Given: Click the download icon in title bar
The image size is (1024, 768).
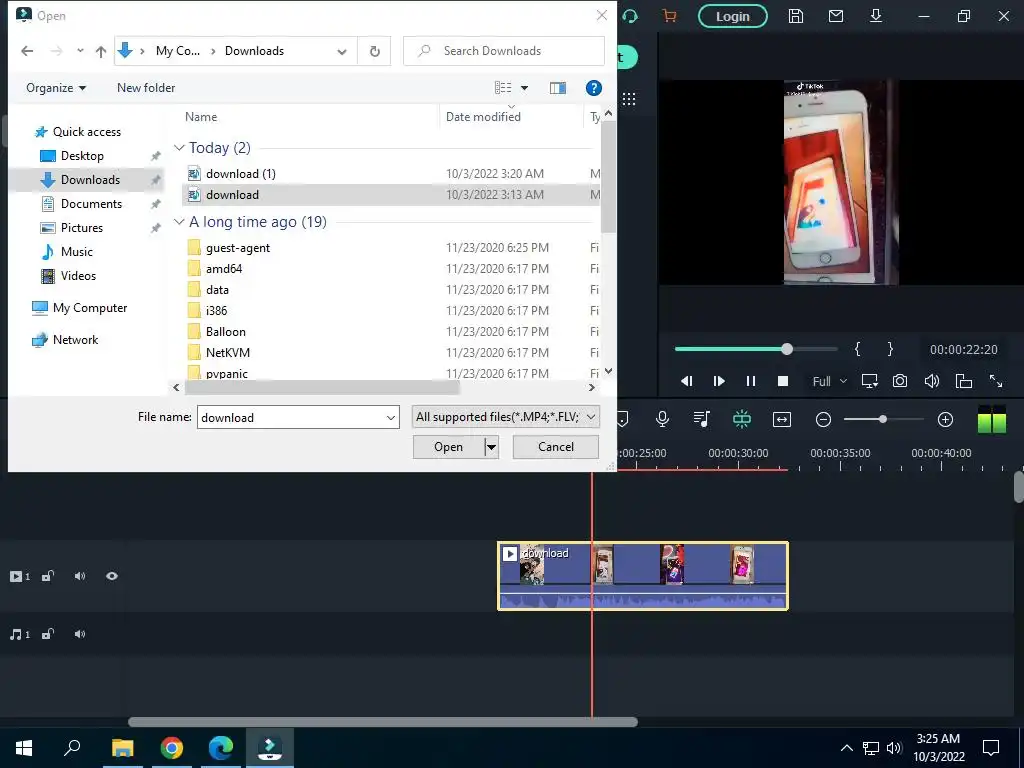Looking at the screenshot, I should 876,16.
